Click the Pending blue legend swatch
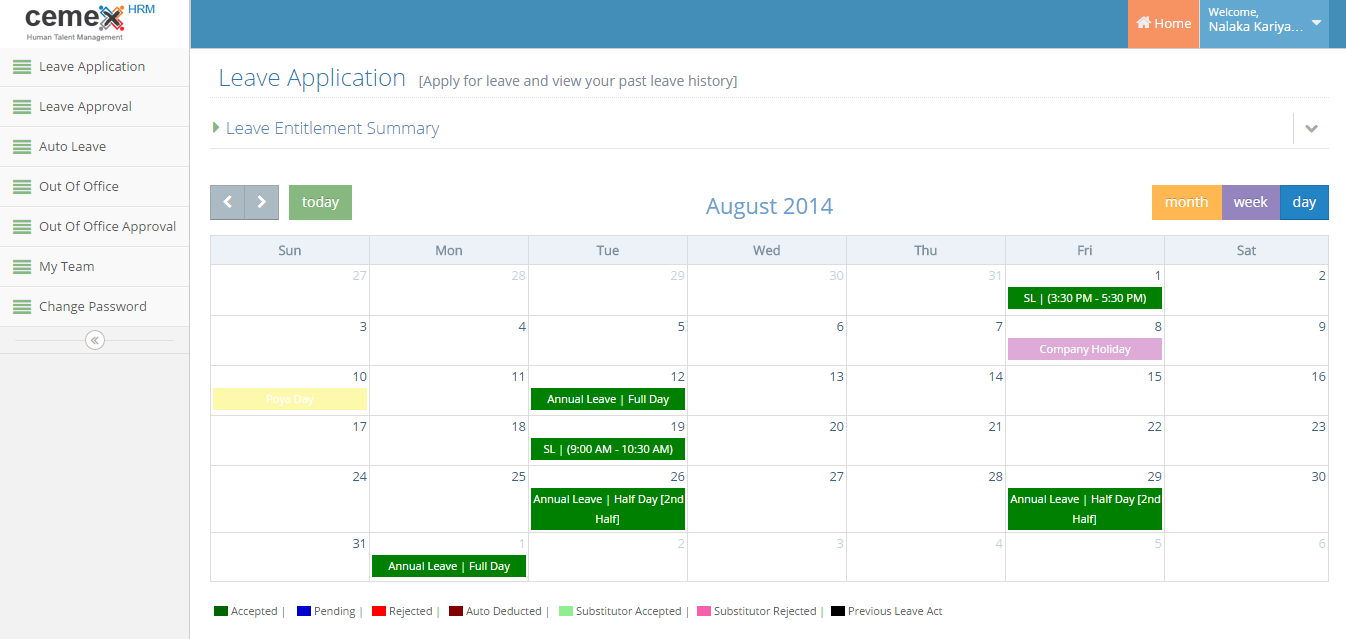 click(x=304, y=611)
